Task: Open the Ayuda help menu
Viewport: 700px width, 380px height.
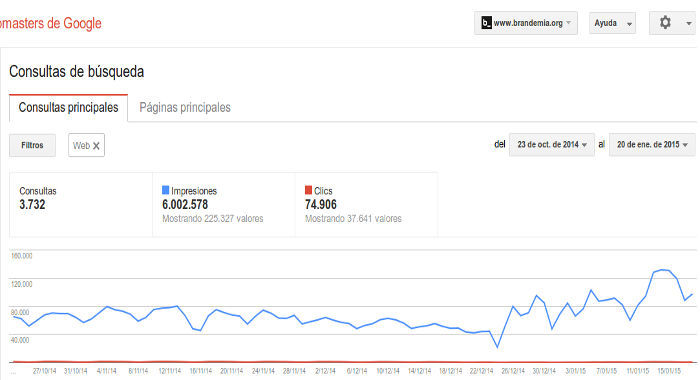Action: coord(612,23)
